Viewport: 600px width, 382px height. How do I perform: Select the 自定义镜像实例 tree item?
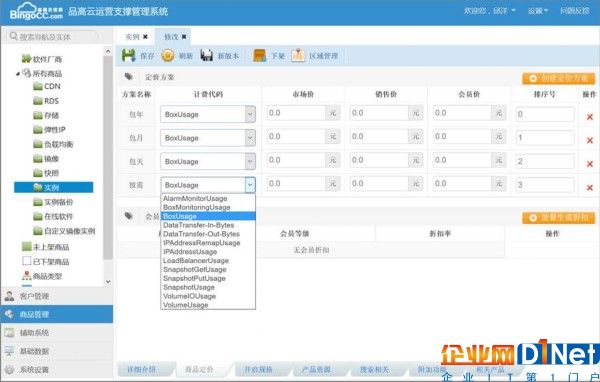(69, 231)
